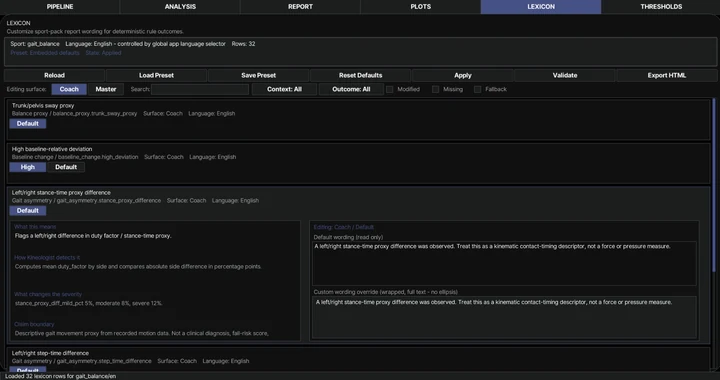Open the PLOTS tab
Screen dimensions: 720x380
421,6
